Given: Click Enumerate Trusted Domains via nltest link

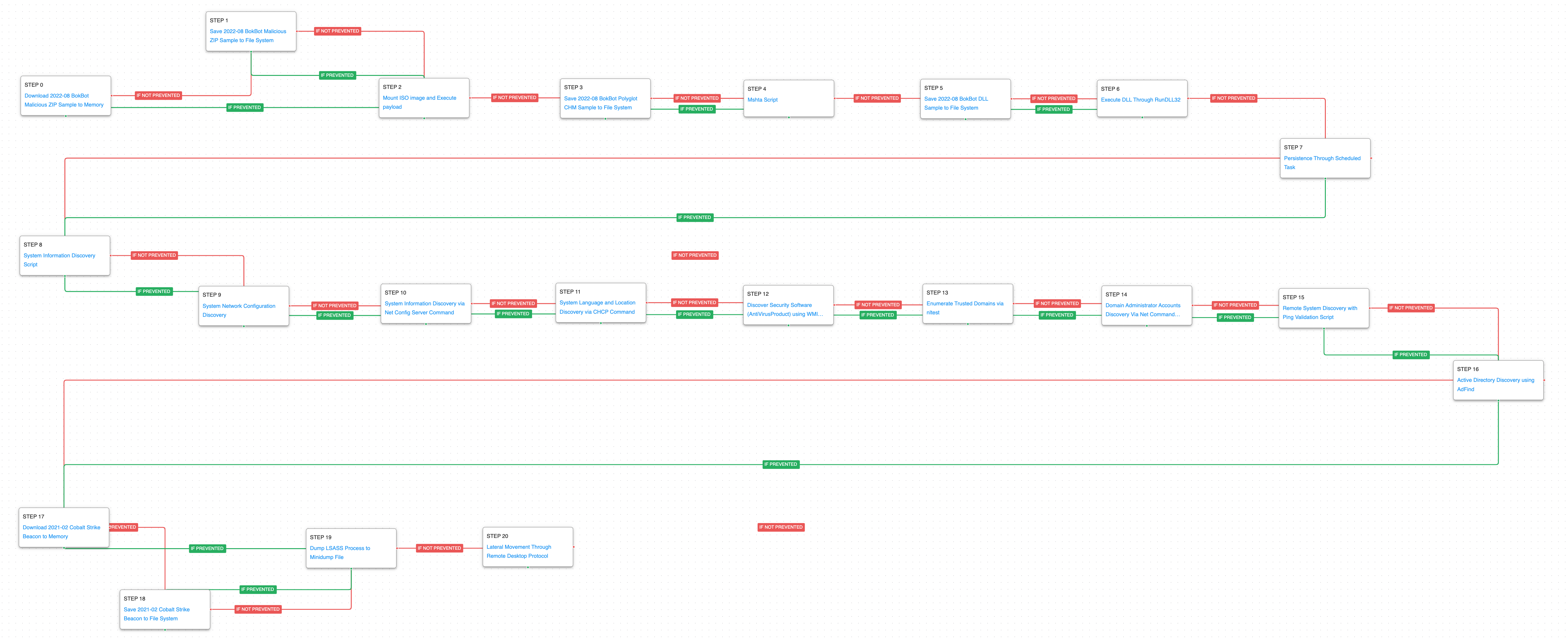Looking at the screenshot, I should [x=964, y=304].
